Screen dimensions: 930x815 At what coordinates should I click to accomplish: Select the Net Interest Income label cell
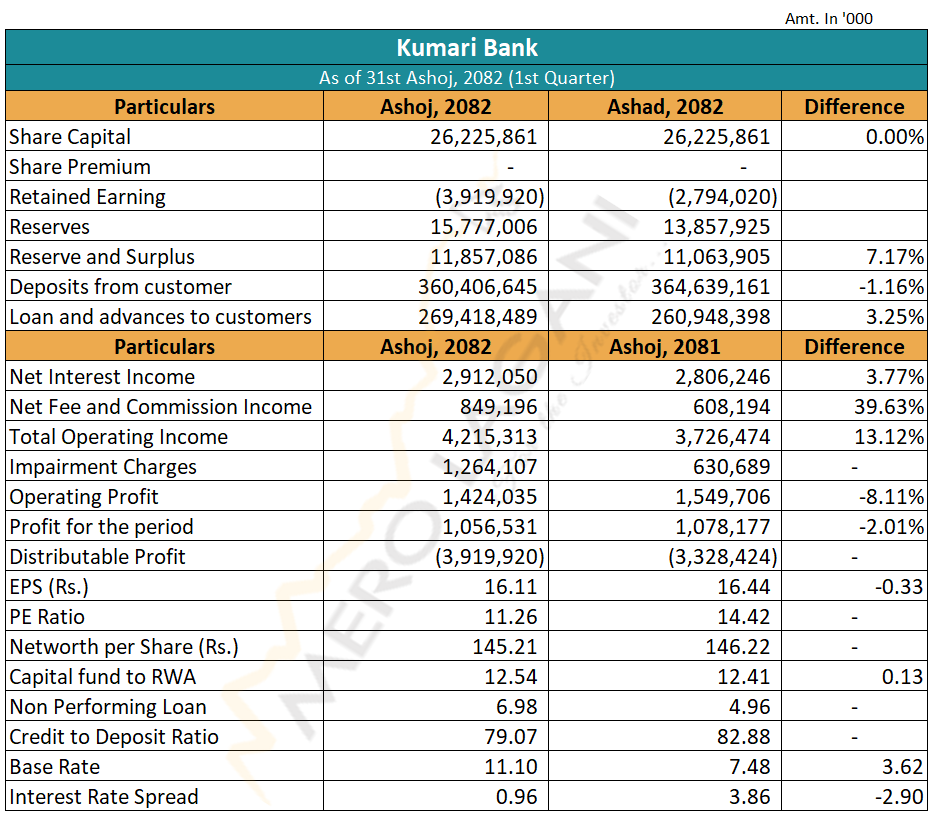coord(102,377)
